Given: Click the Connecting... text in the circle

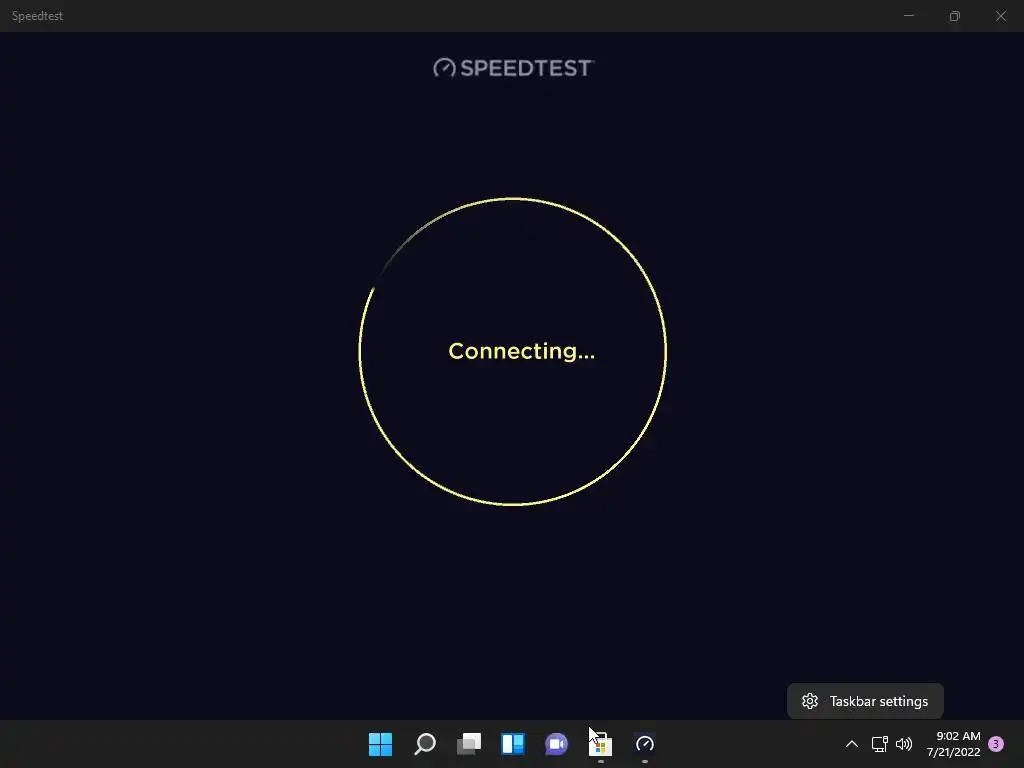Looking at the screenshot, I should [x=521, y=351].
